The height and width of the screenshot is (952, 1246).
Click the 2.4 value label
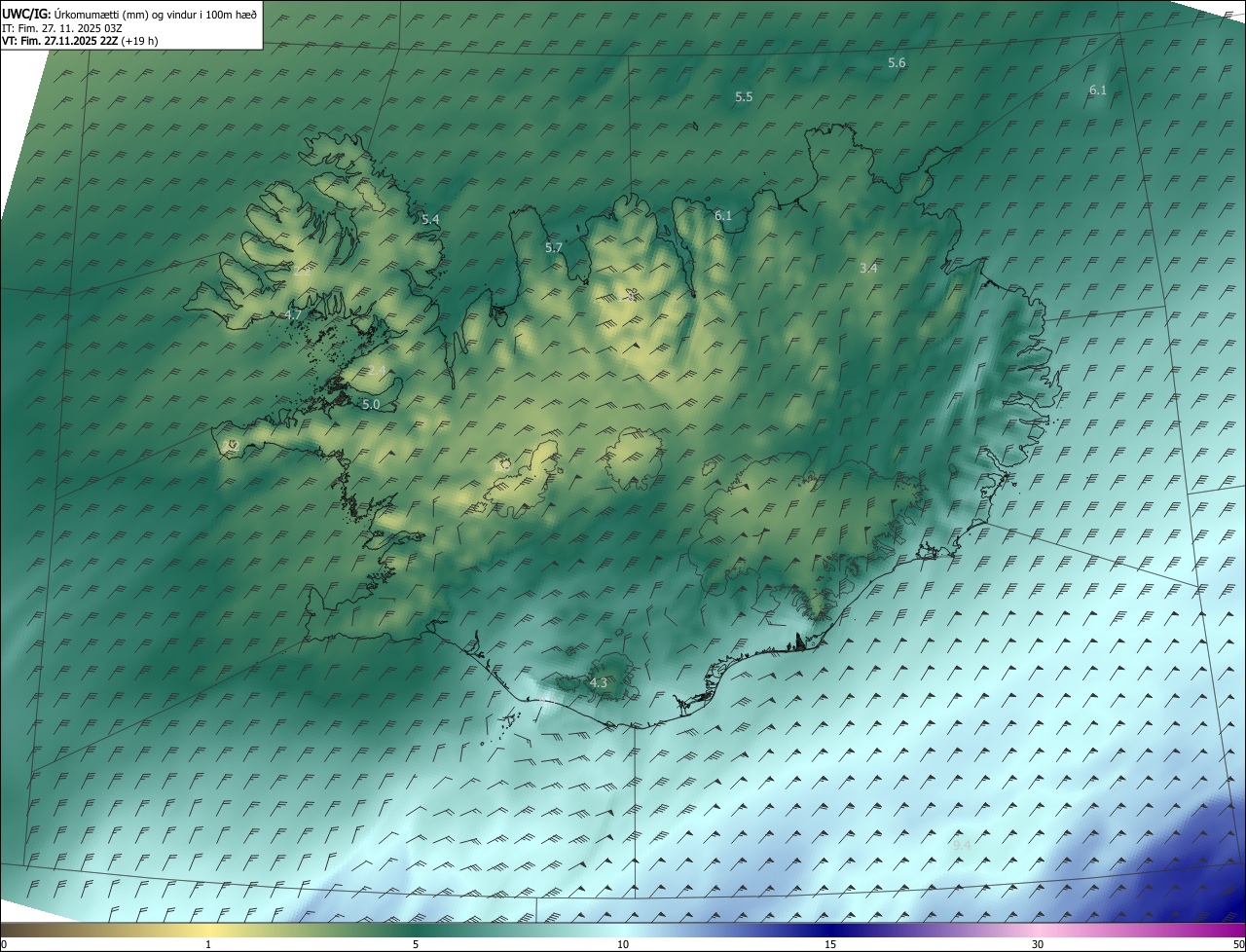tap(378, 371)
